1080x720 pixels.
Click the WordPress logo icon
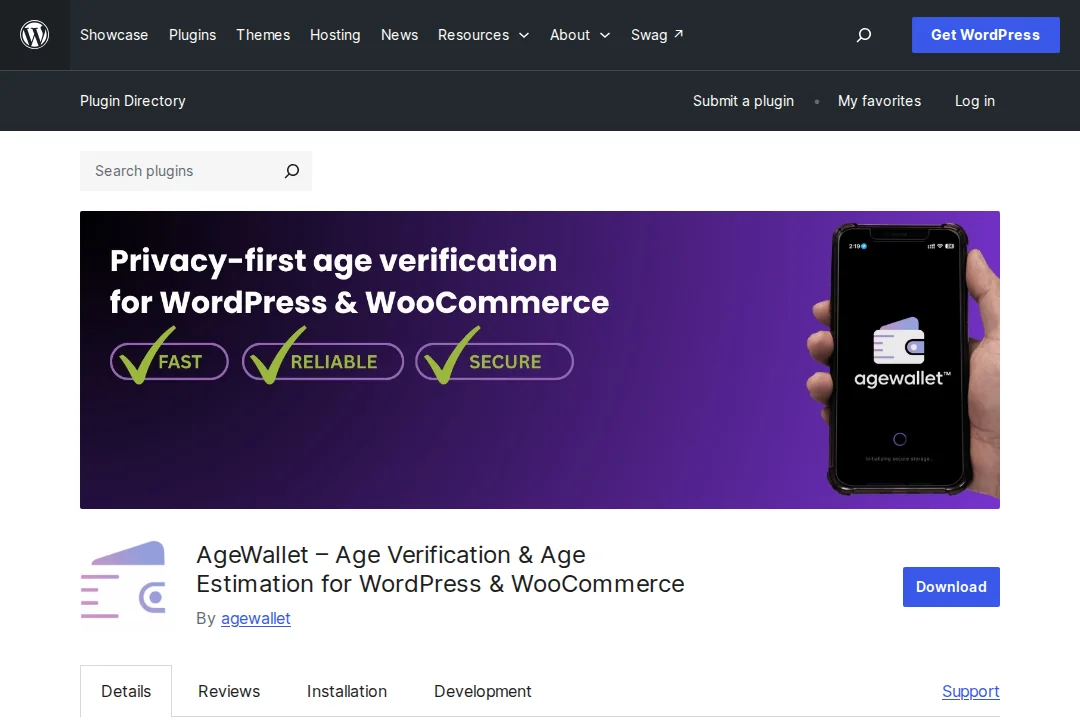click(x=34, y=34)
